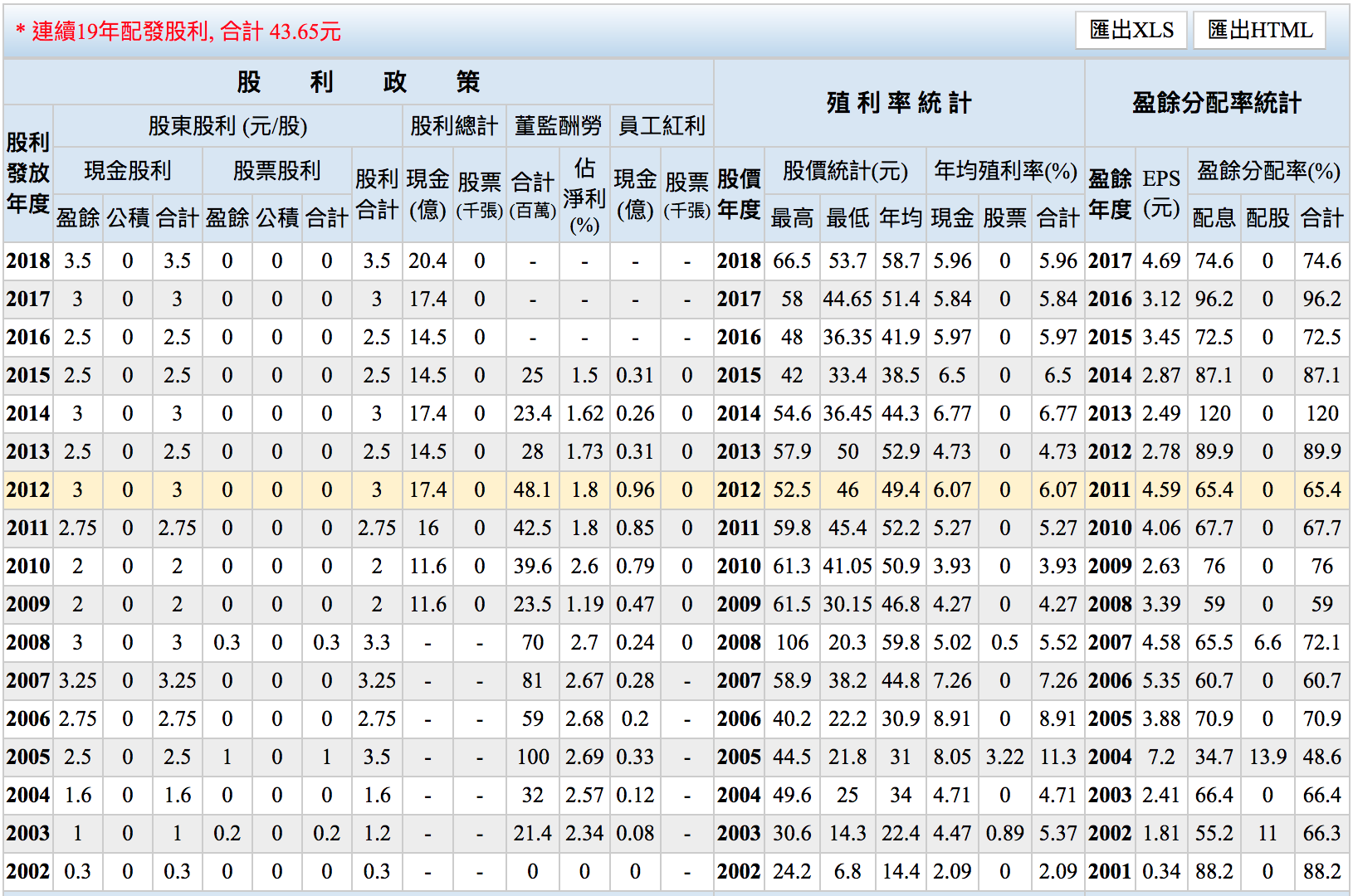
Task: Select the 盈餘分配率統計 section header
Action: pyautogui.click(x=1216, y=103)
